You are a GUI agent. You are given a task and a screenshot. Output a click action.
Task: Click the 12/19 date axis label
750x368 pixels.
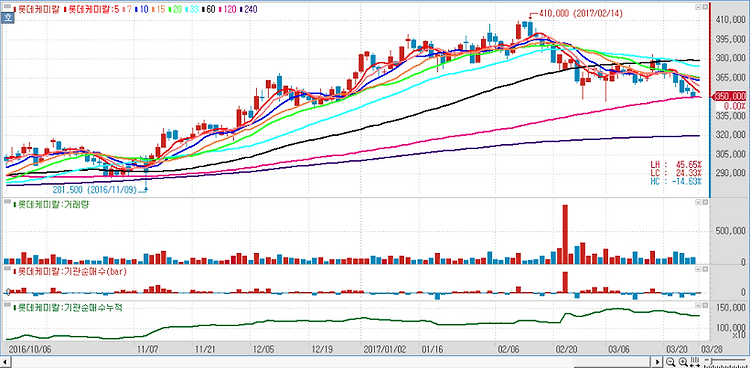tap(322, 348)
